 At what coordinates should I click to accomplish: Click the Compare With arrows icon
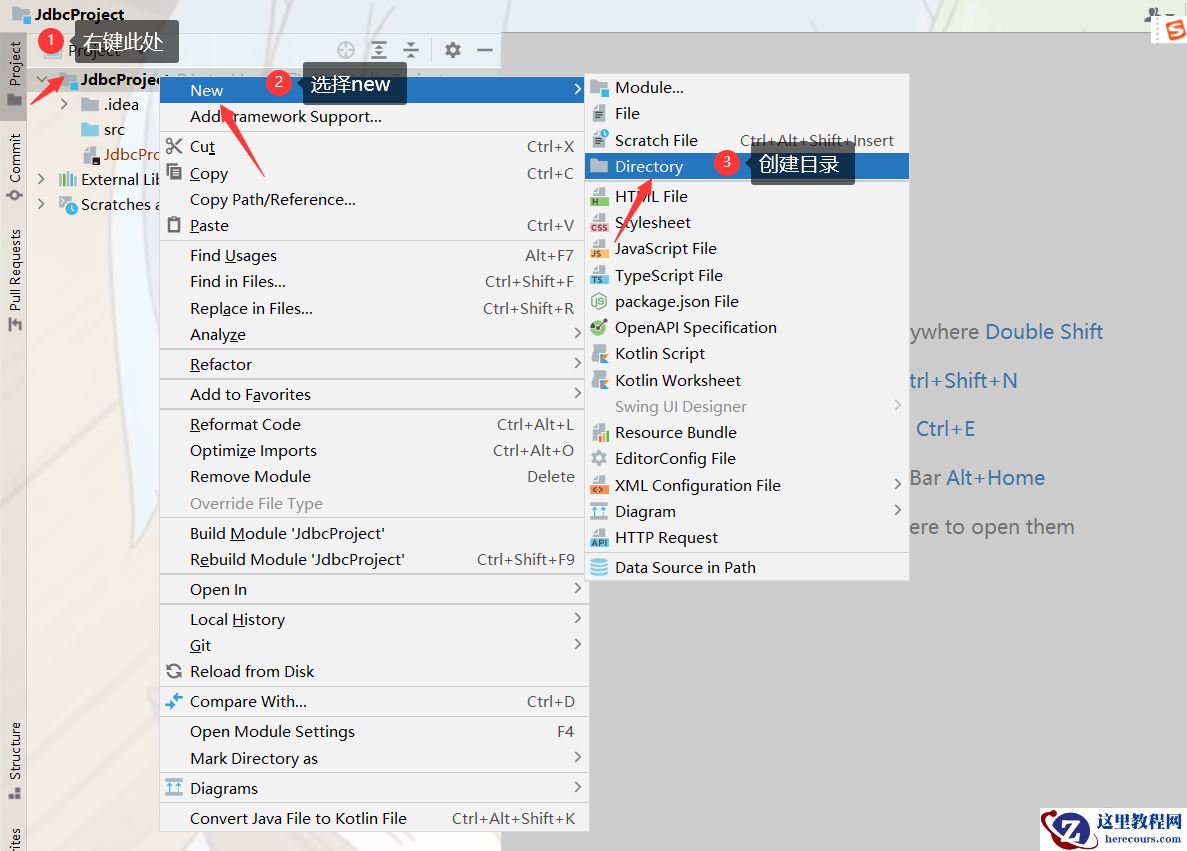(174, 701)
